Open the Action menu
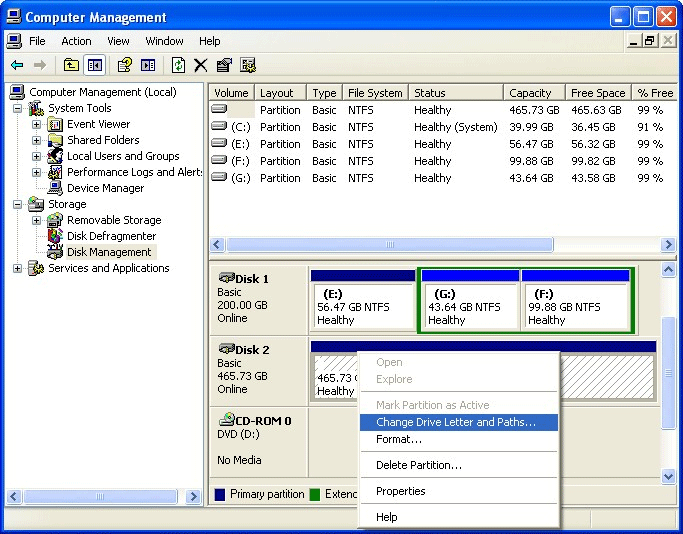Image resolution: width=683 pixels, height=534 pixels. click(76, 41)
